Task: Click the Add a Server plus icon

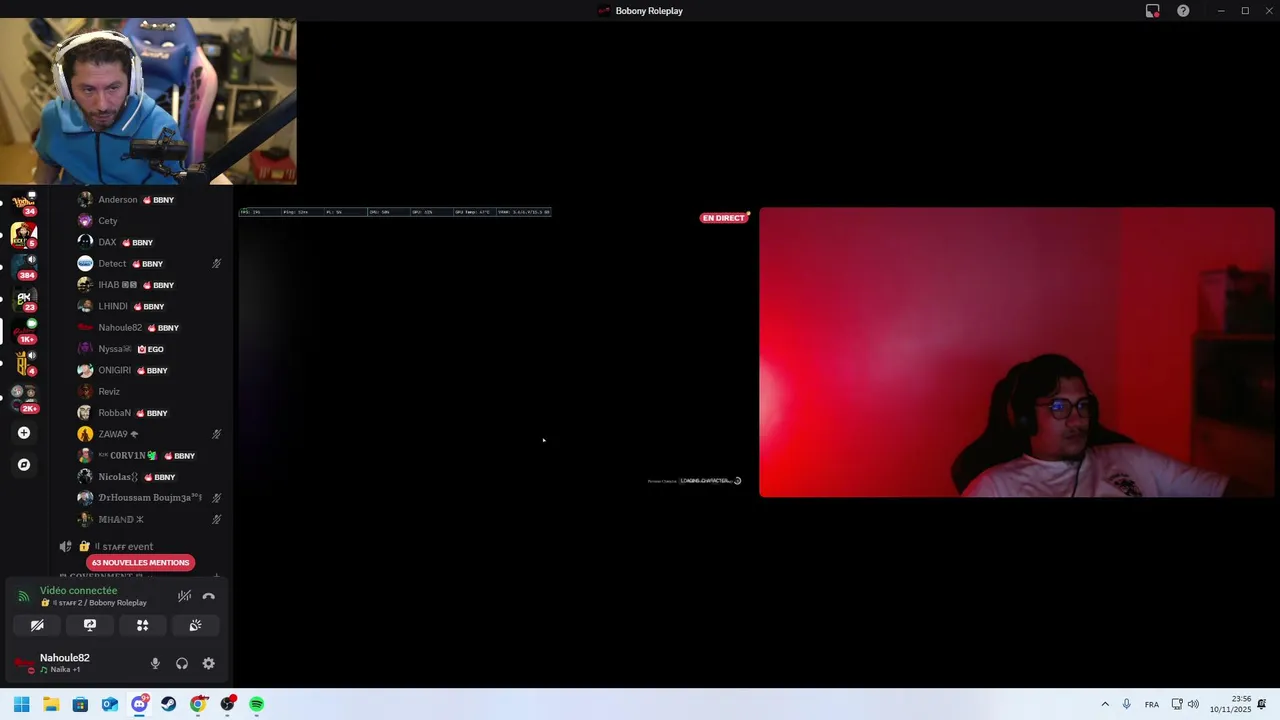Action: pyautogui.click(x=24, y=433)
